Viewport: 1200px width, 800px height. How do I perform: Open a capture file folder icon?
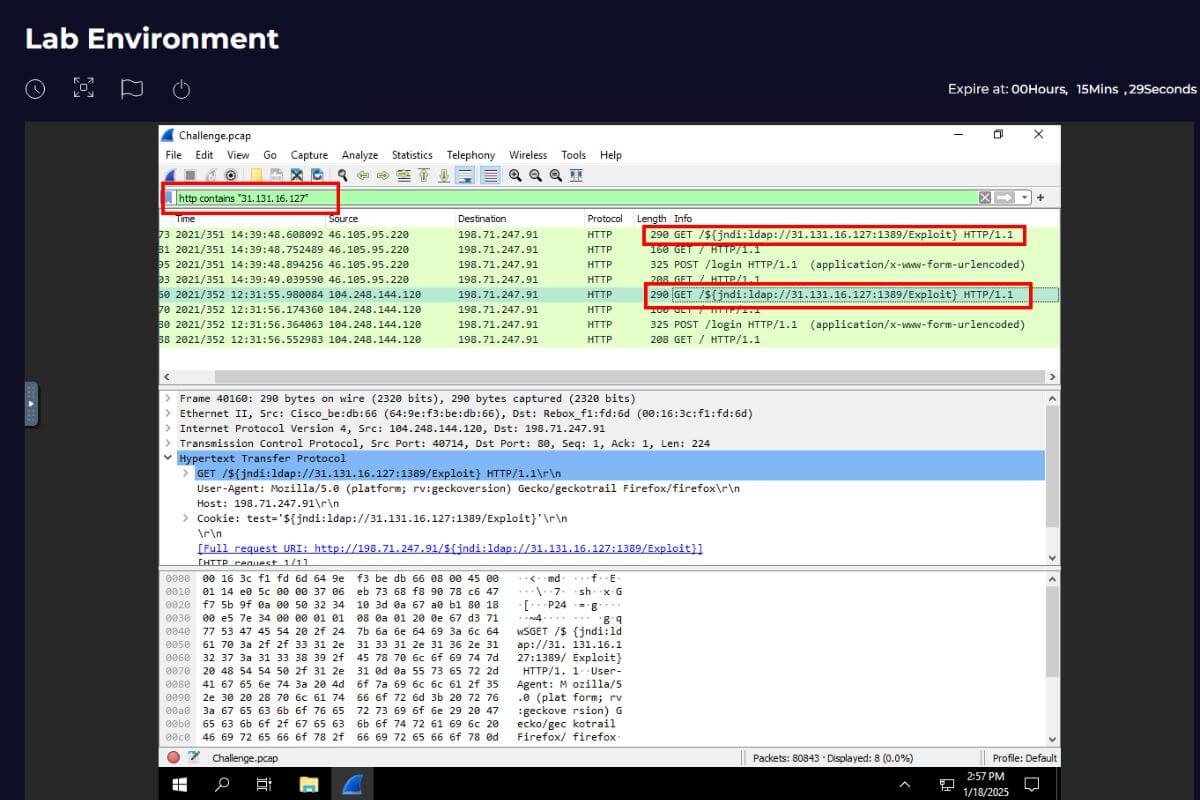coord(257,175)
